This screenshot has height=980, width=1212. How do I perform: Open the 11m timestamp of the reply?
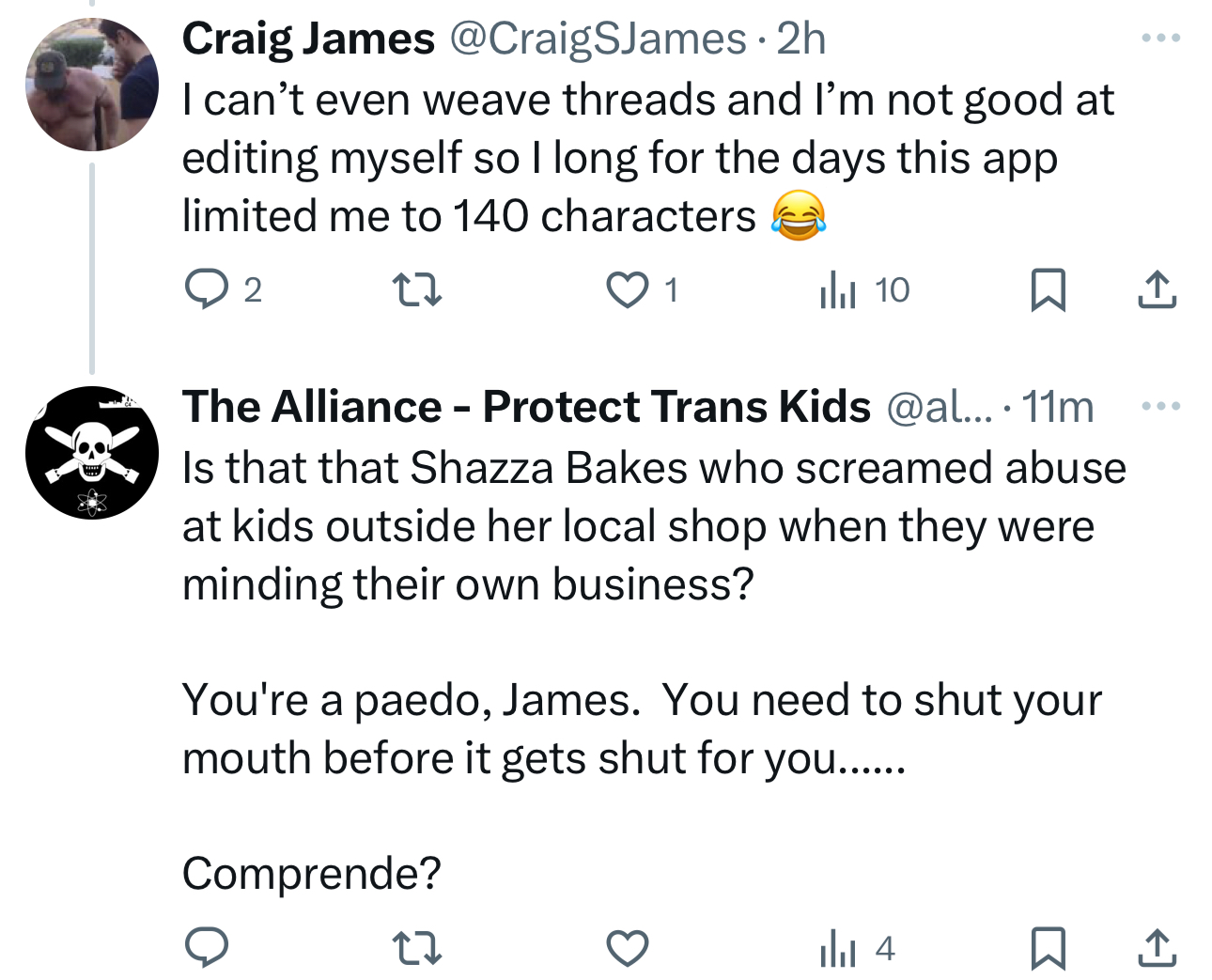coord(1058,407)
